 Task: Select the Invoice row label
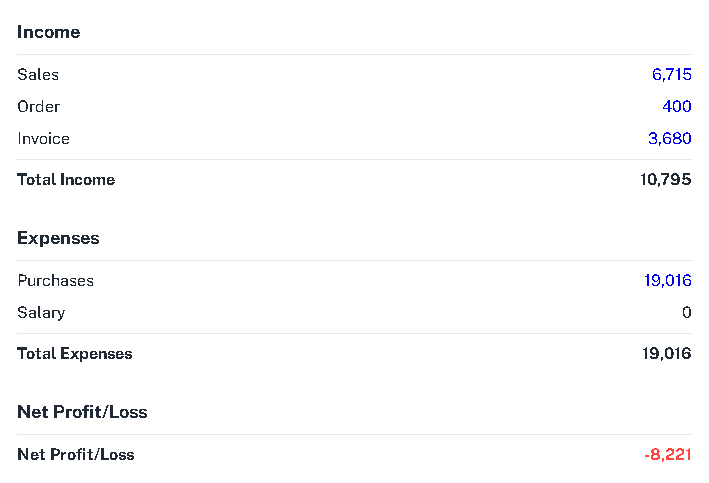43,138
